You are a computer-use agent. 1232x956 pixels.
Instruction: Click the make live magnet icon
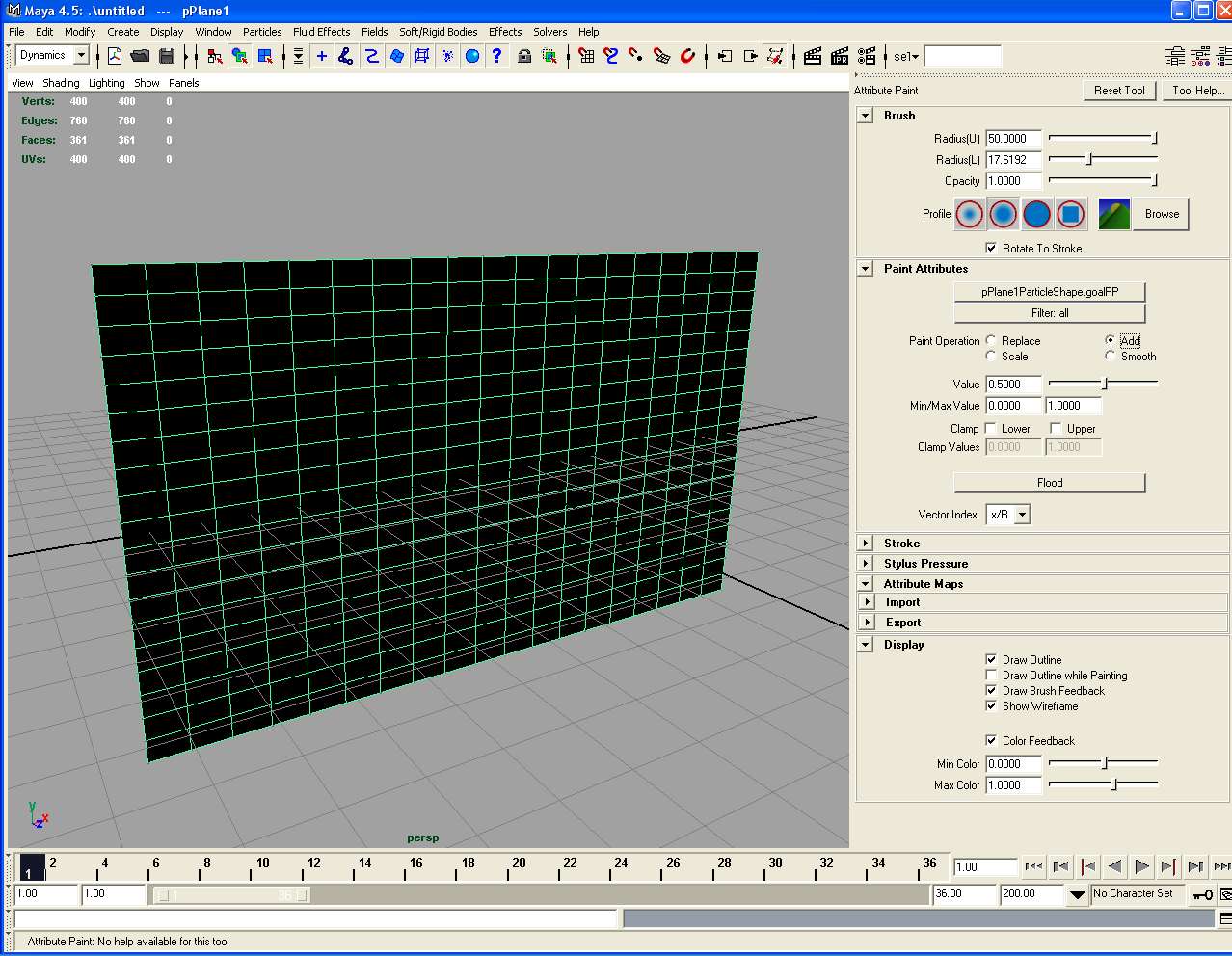tap(687, 56)
